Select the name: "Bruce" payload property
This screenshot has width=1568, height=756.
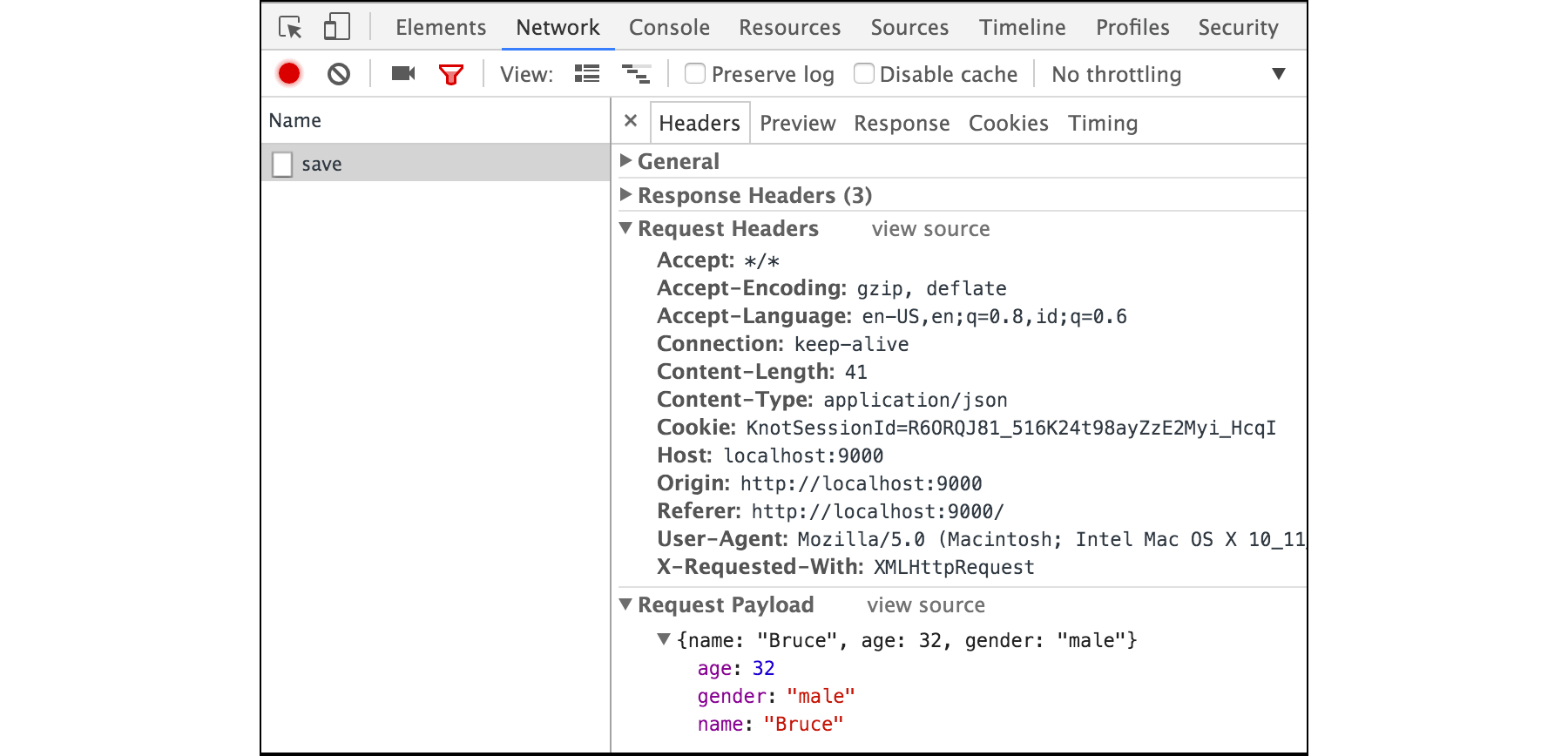click(x=770, y=724)
